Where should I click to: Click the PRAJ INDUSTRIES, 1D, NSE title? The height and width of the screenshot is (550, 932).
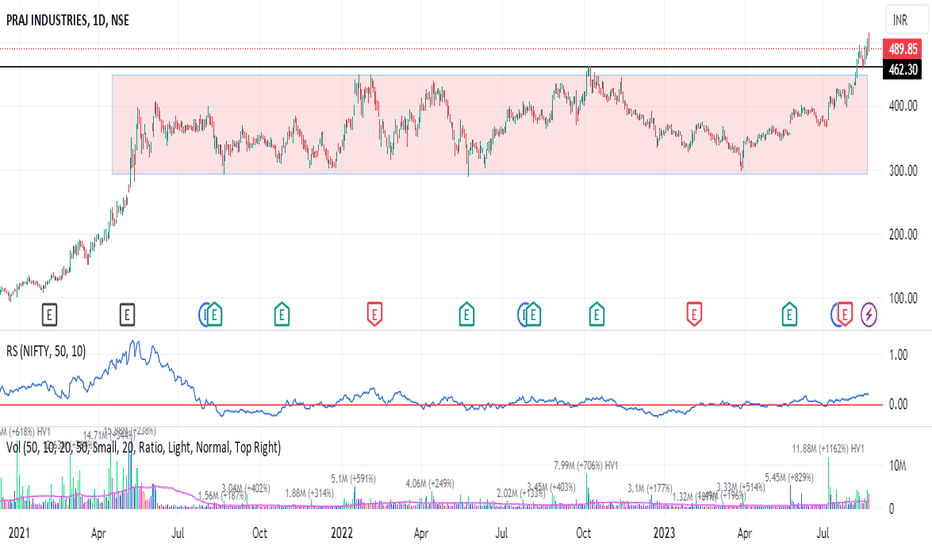[67, 20]
